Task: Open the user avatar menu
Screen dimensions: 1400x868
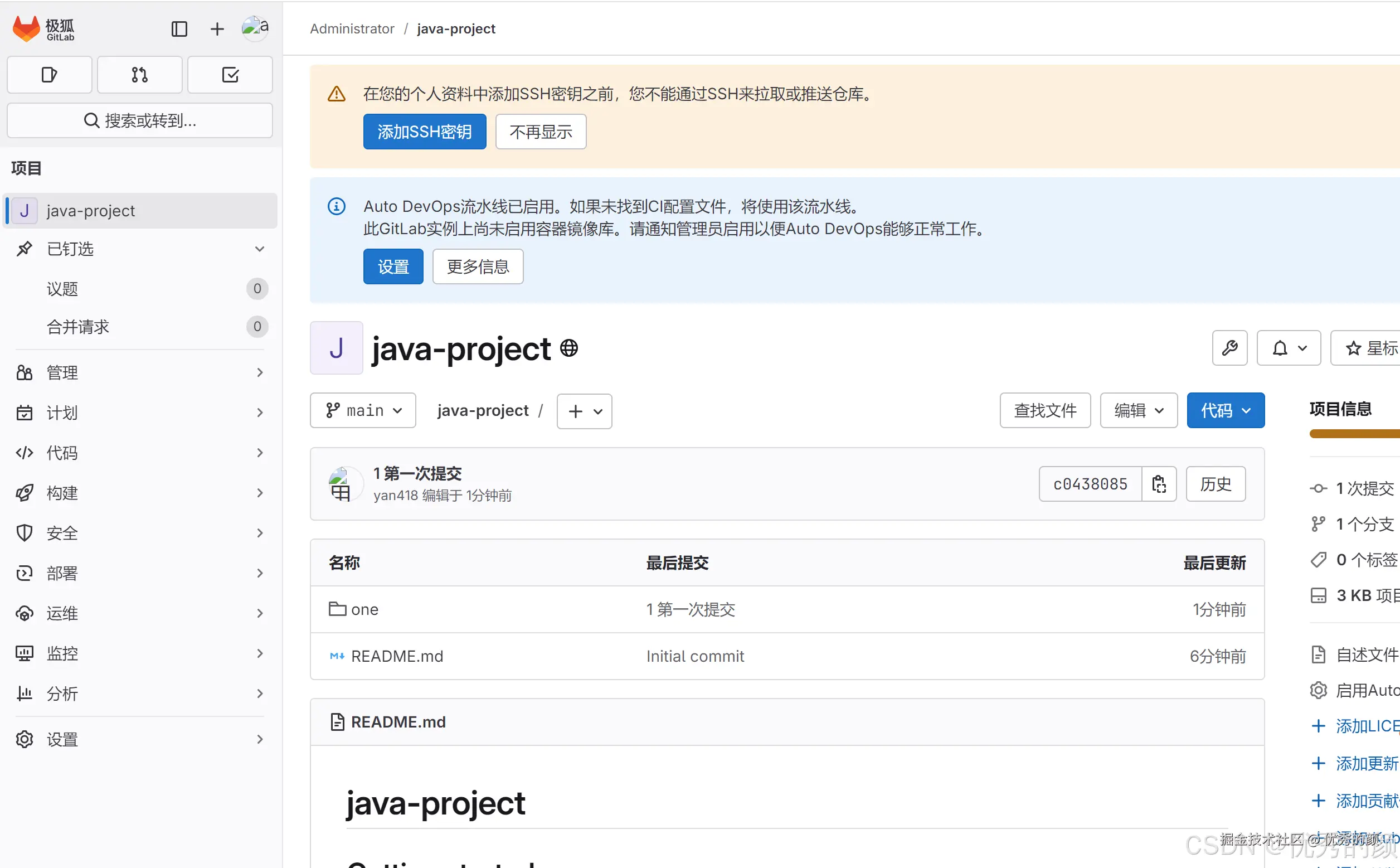Action: tap(254, 27)
